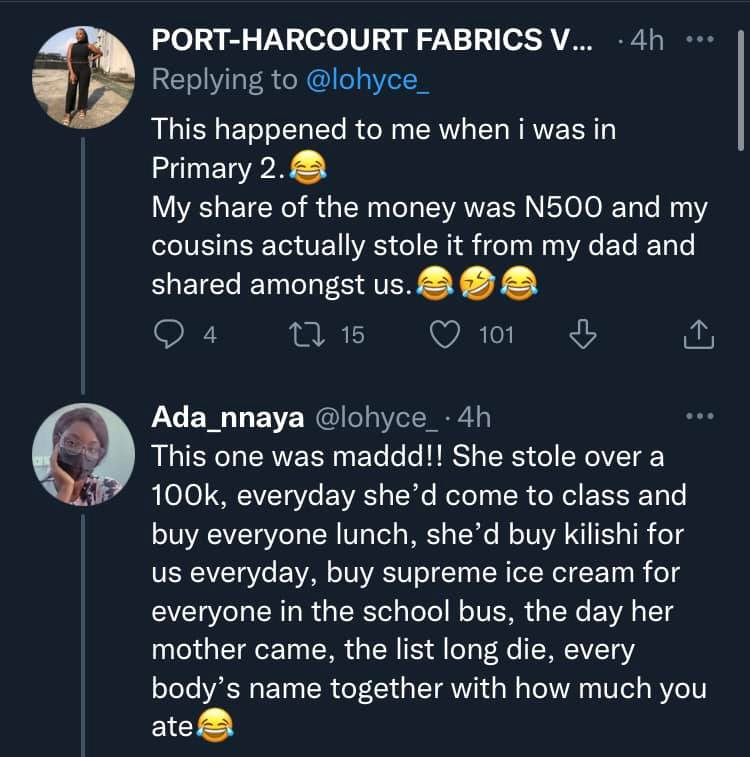This screenshot has width=750, height=757.
Task: Click the reply icon on the first tweet
Action: point(170,335)
